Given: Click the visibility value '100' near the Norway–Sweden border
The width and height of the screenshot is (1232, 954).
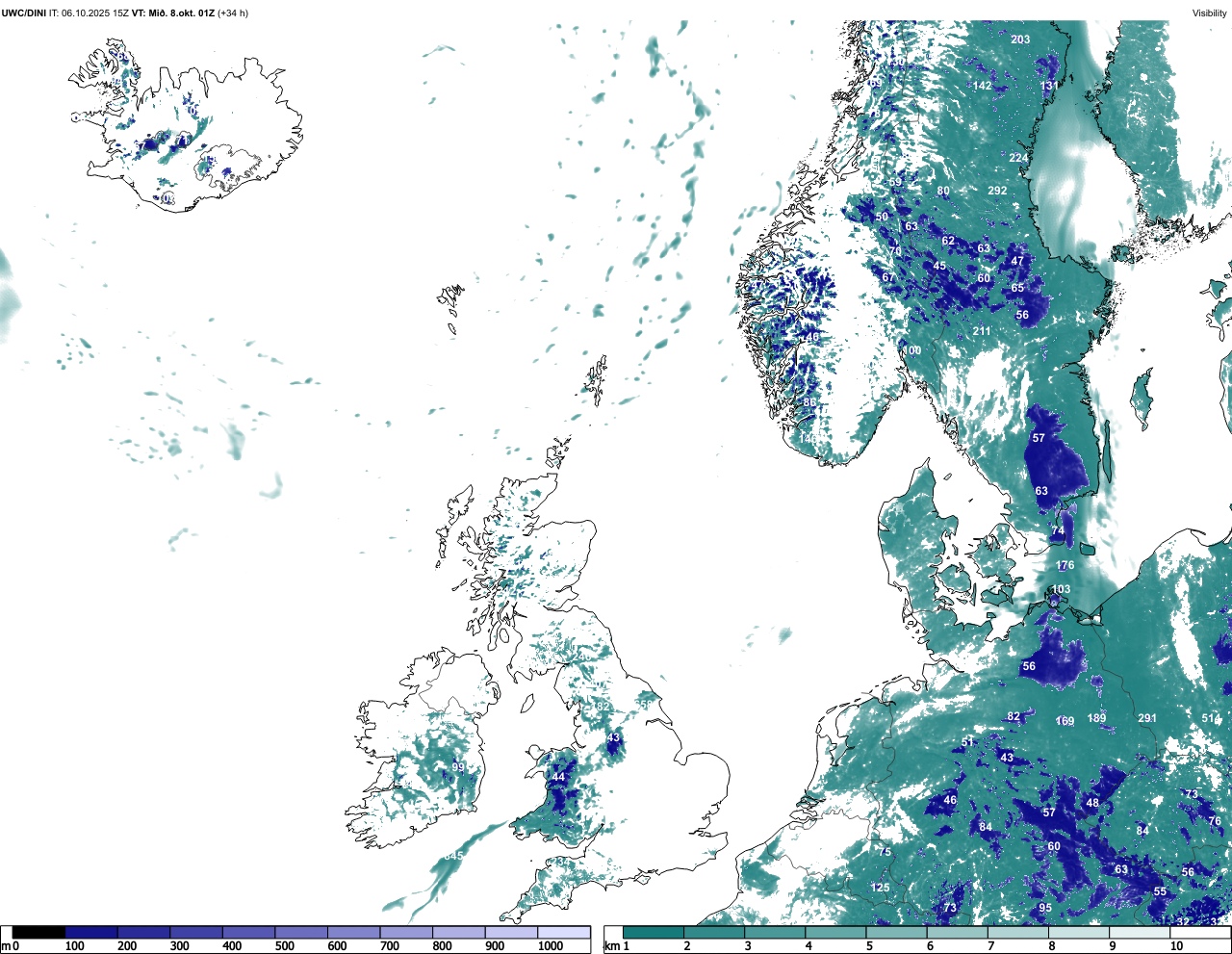Looking at the screenshot, I should click(911, 350).
